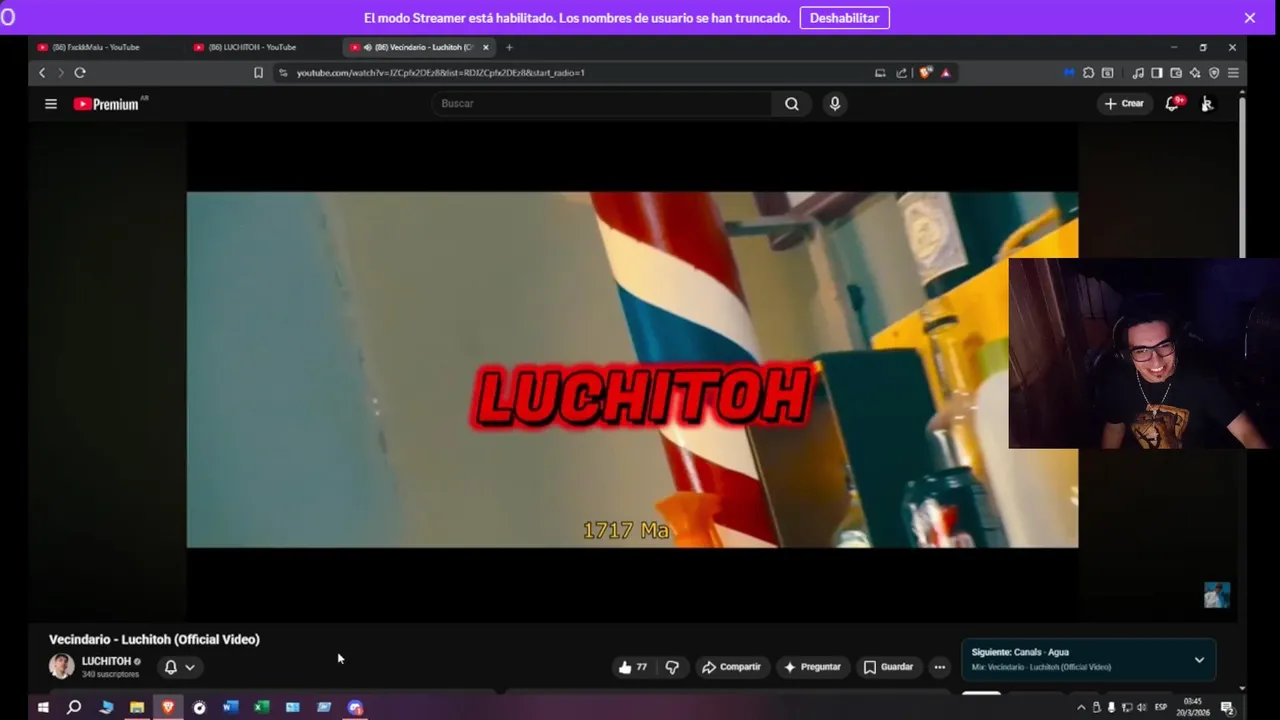1280x720 pixels.
Task: Open the Windows notification center
Action: click(x=1227, y=707)
